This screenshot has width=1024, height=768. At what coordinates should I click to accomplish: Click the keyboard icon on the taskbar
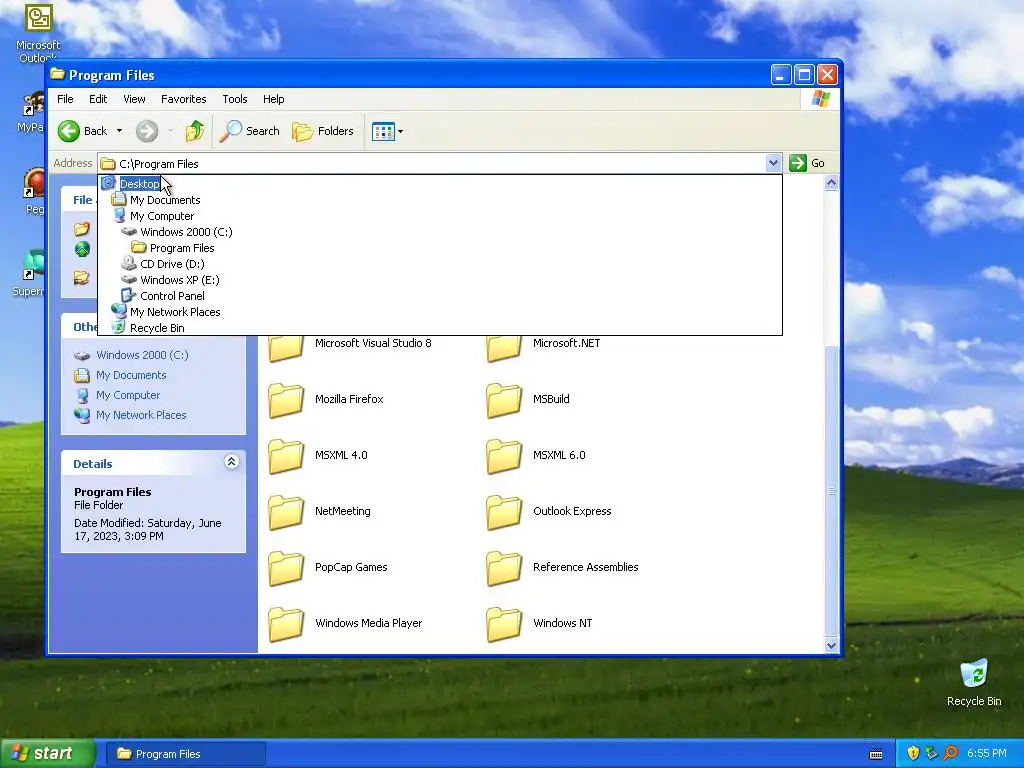876,754
